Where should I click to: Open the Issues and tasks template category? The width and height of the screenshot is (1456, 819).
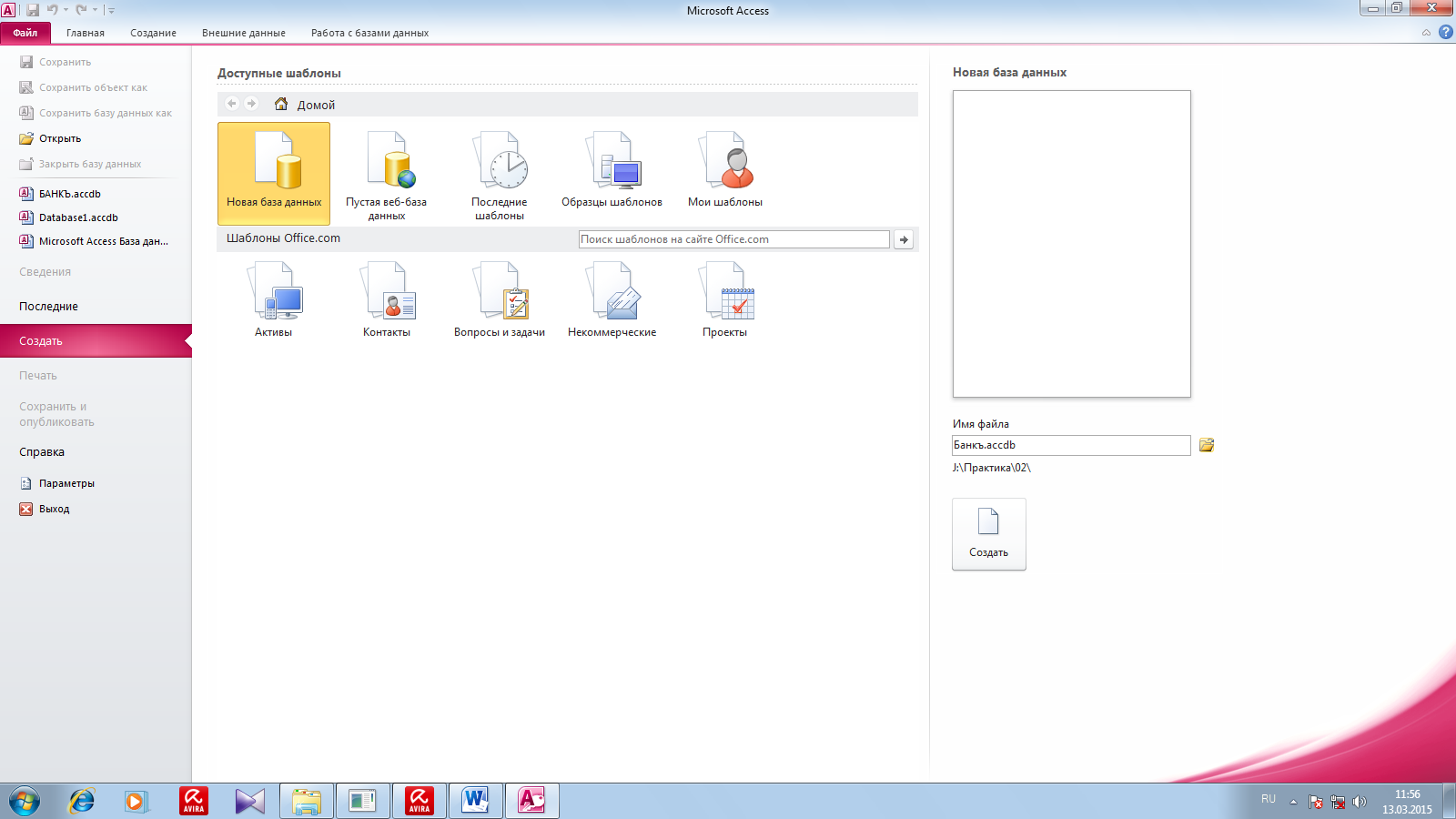click(500, 300)
